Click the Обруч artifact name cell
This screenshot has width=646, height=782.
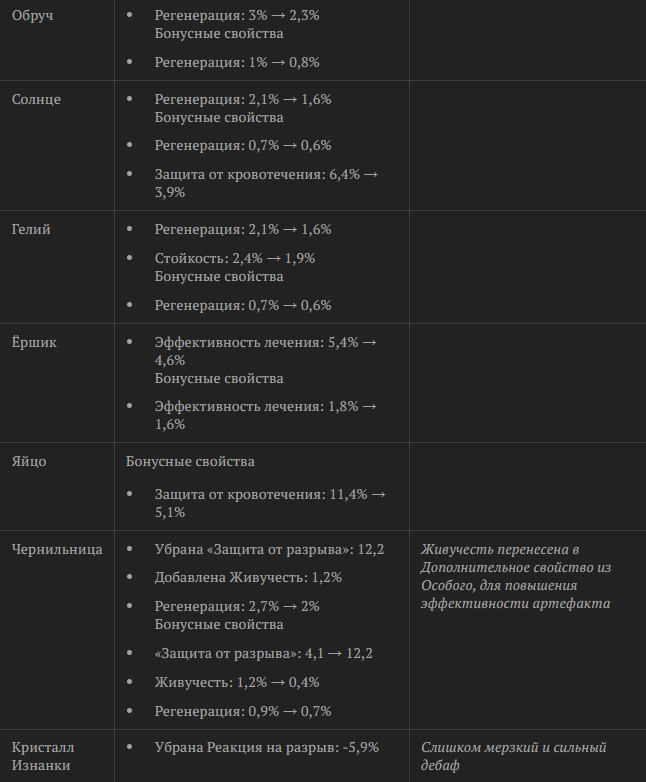[x=32, y=15]
